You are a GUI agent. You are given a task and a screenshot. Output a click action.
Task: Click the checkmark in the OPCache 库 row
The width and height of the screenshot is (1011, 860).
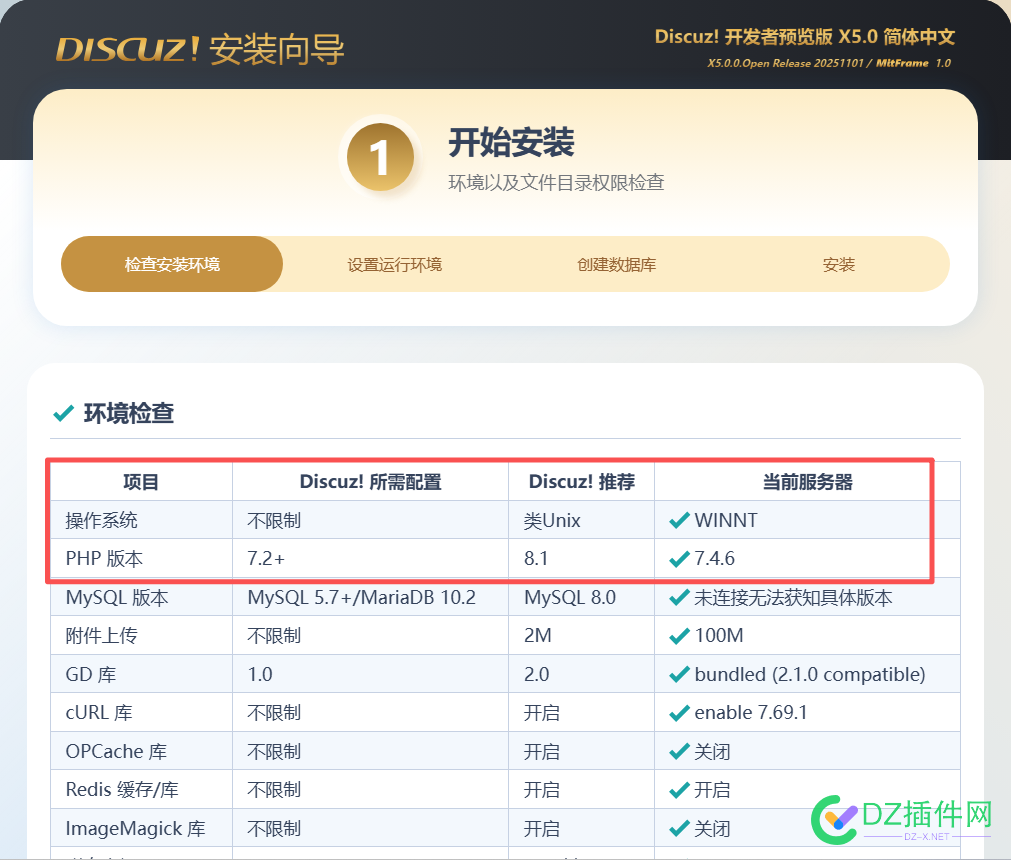click(679, 751)
